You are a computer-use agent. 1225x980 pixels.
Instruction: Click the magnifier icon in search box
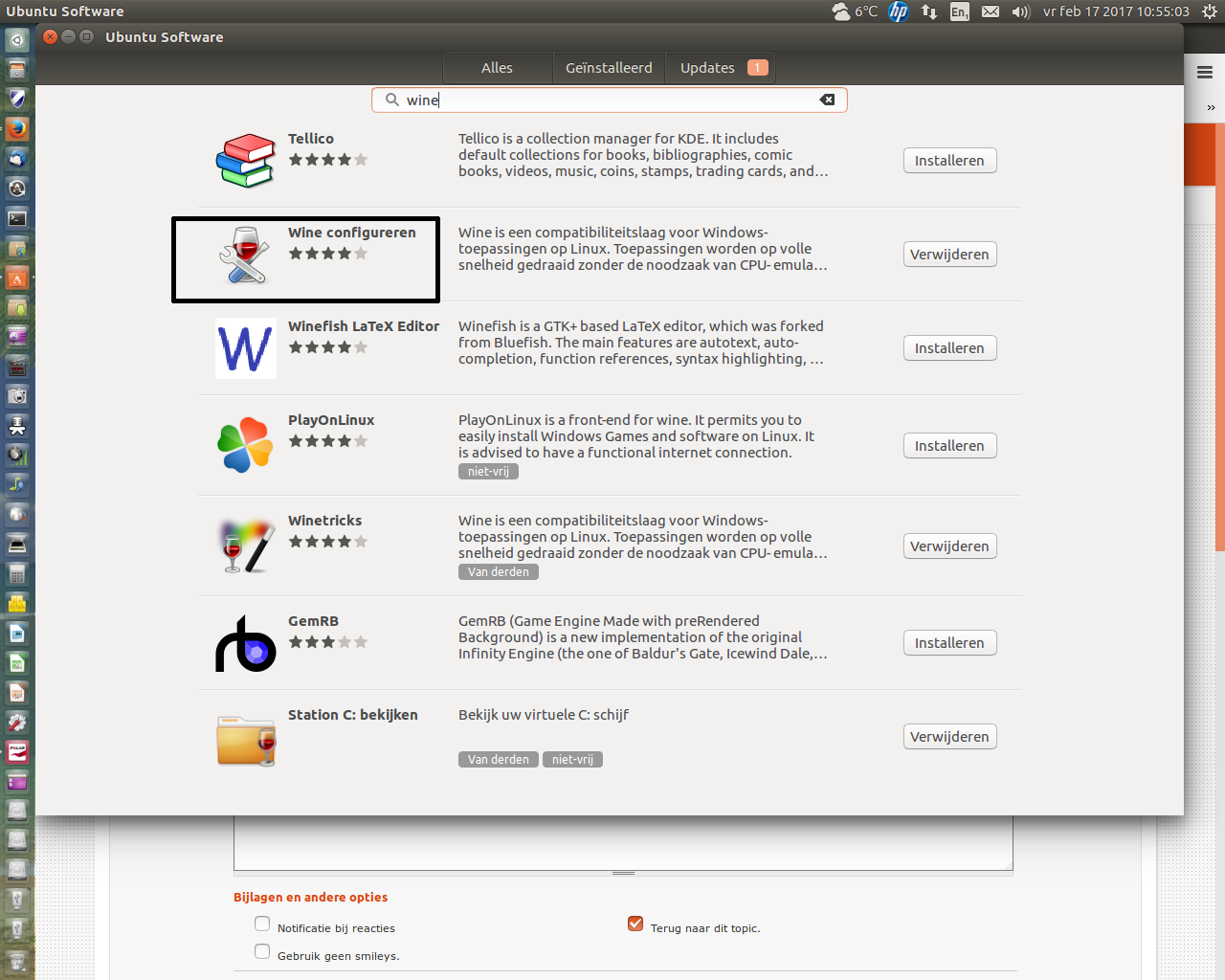[391, 100]
